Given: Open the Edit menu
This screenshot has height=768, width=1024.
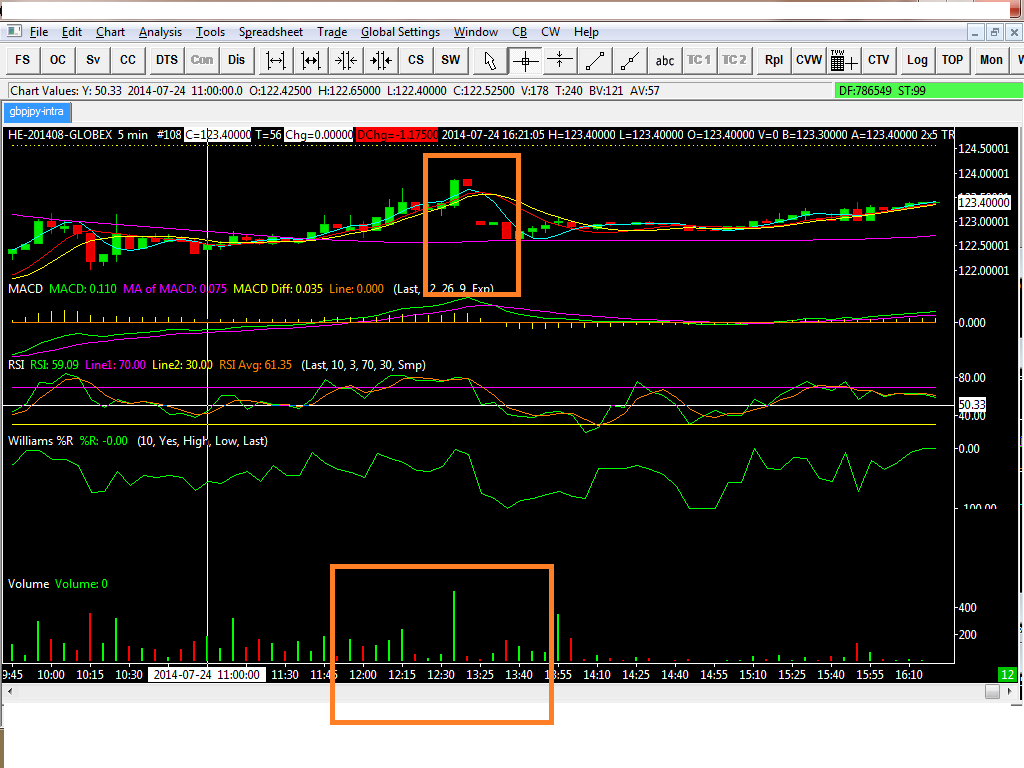Looking at the screenshot, I should pos(72,32).
